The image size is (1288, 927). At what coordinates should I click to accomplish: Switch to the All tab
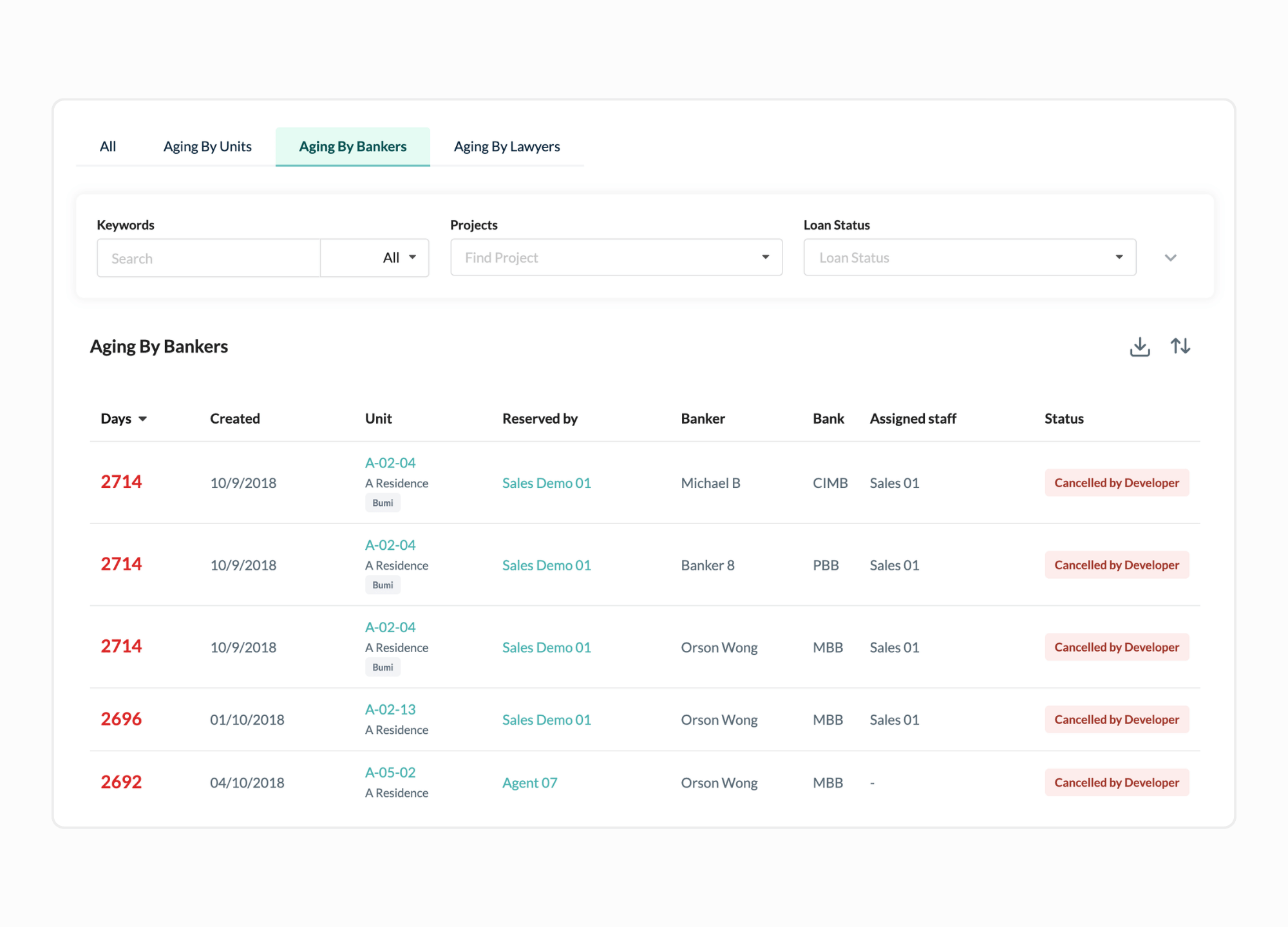tap(108, 147)
